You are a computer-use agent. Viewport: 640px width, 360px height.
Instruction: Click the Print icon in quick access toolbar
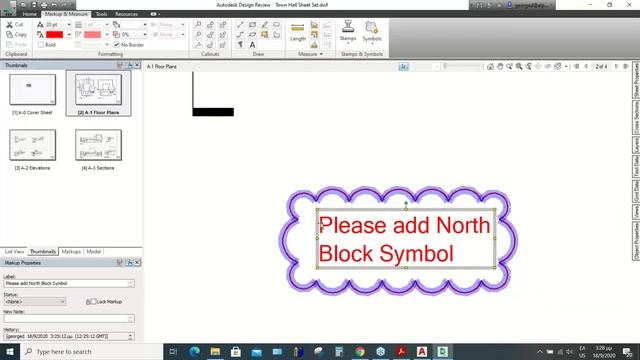tap(44, 5)
